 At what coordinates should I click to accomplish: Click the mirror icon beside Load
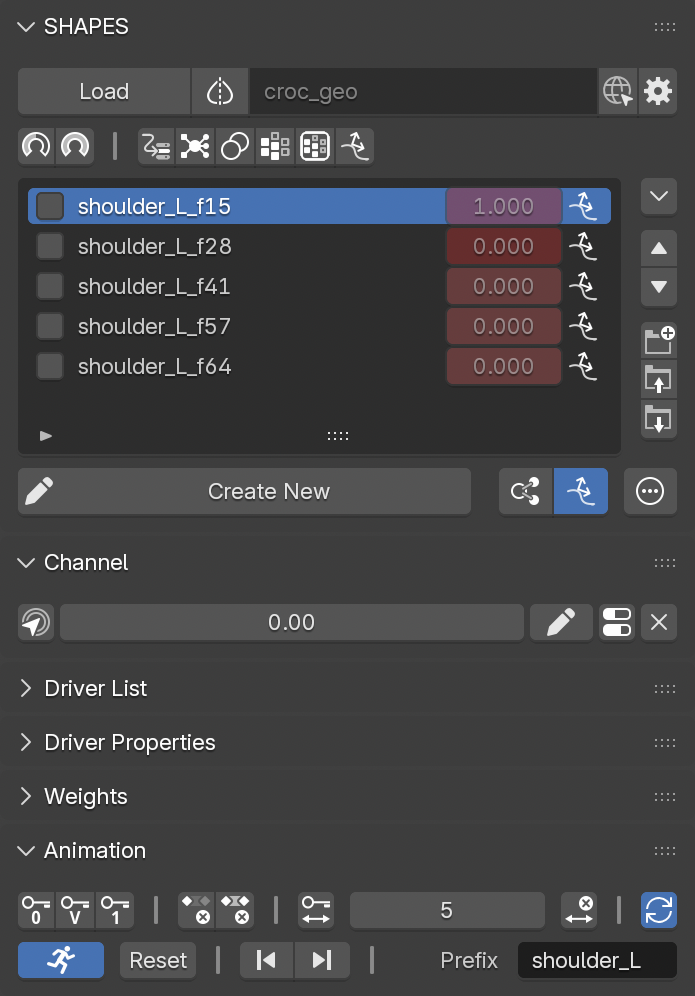pyautogui.click(x=220, y=91)
